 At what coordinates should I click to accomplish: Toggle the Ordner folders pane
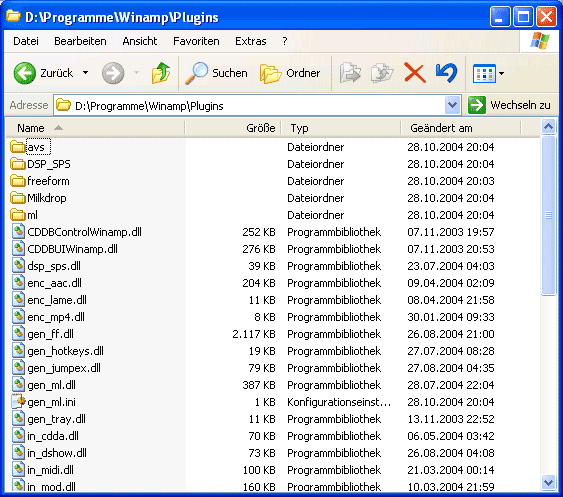tap(270, 73)
